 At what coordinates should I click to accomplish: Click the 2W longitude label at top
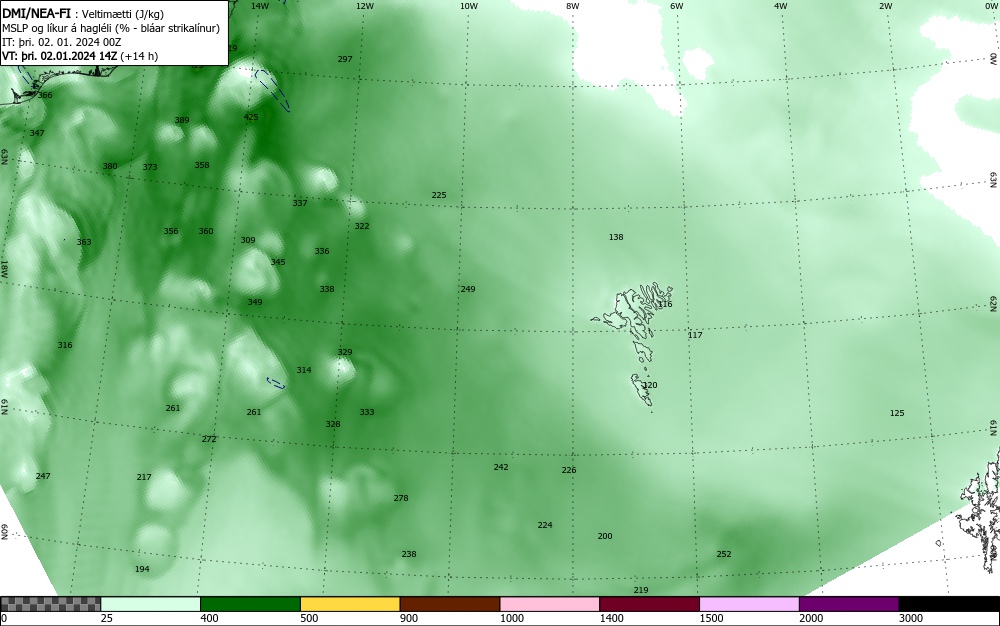886,6
